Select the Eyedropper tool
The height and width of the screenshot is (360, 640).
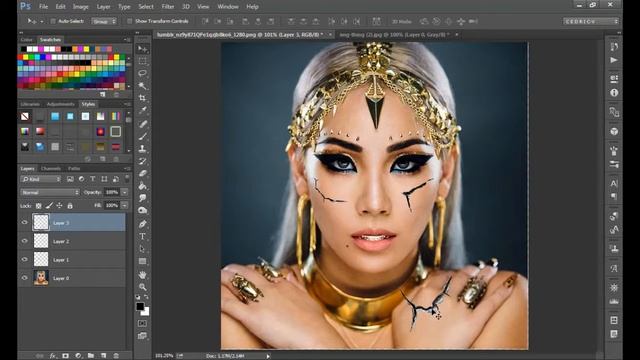[x=142, y=110]
